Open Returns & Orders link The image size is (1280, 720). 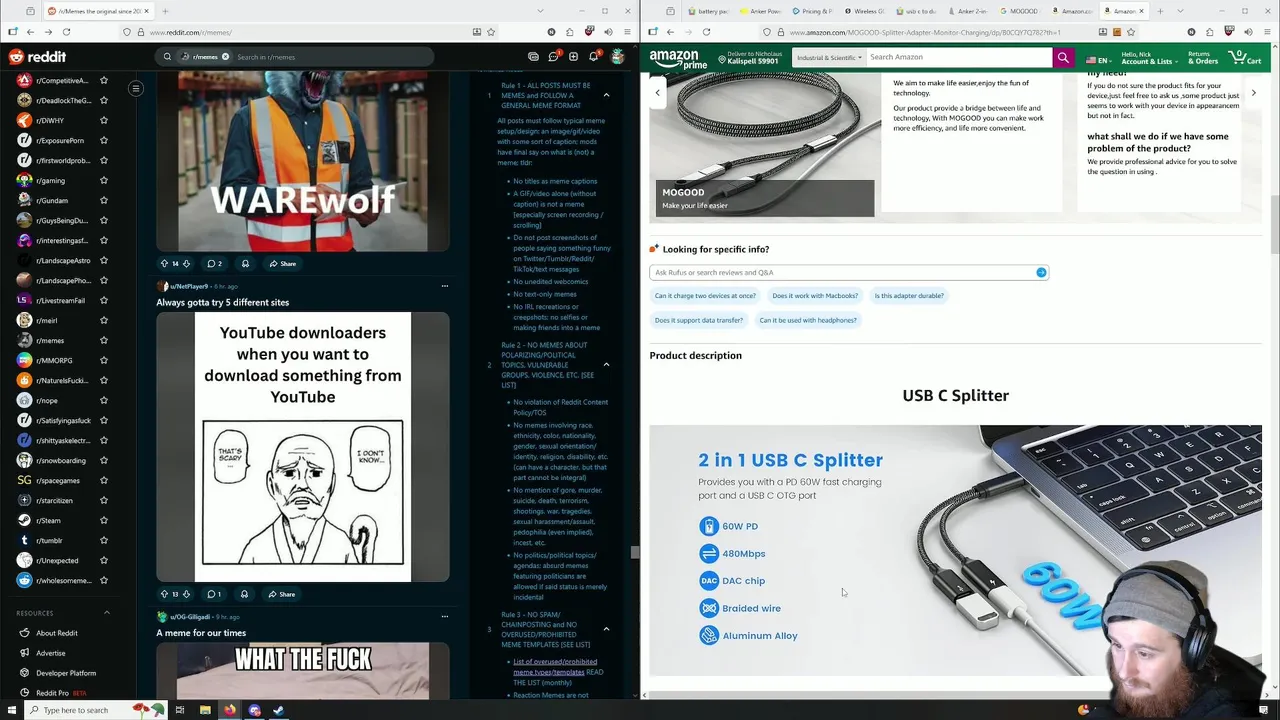1202,58
